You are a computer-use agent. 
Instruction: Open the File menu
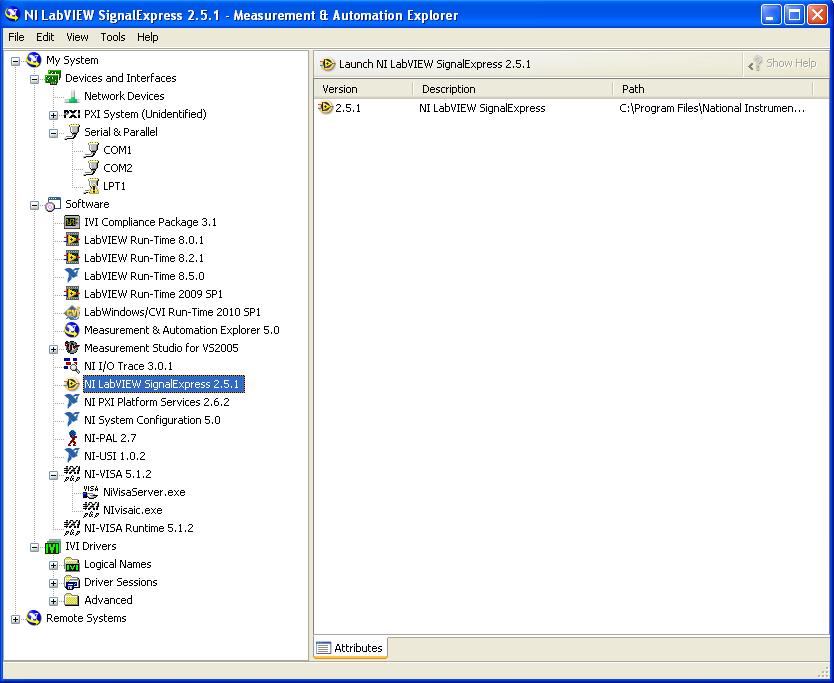(x=16, y=37)
